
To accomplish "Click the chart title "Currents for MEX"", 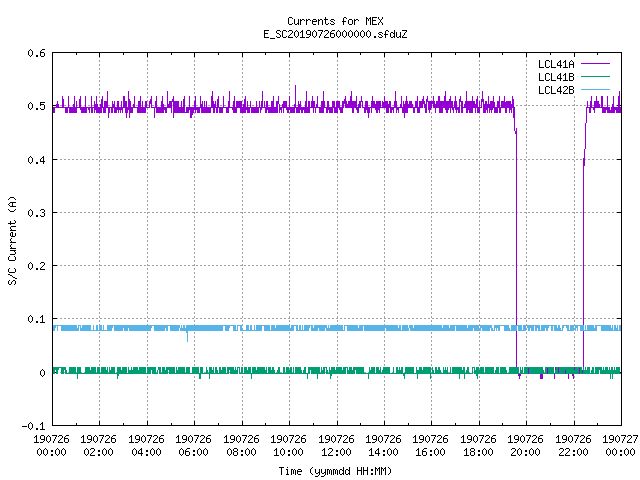I will coord(335,21).
